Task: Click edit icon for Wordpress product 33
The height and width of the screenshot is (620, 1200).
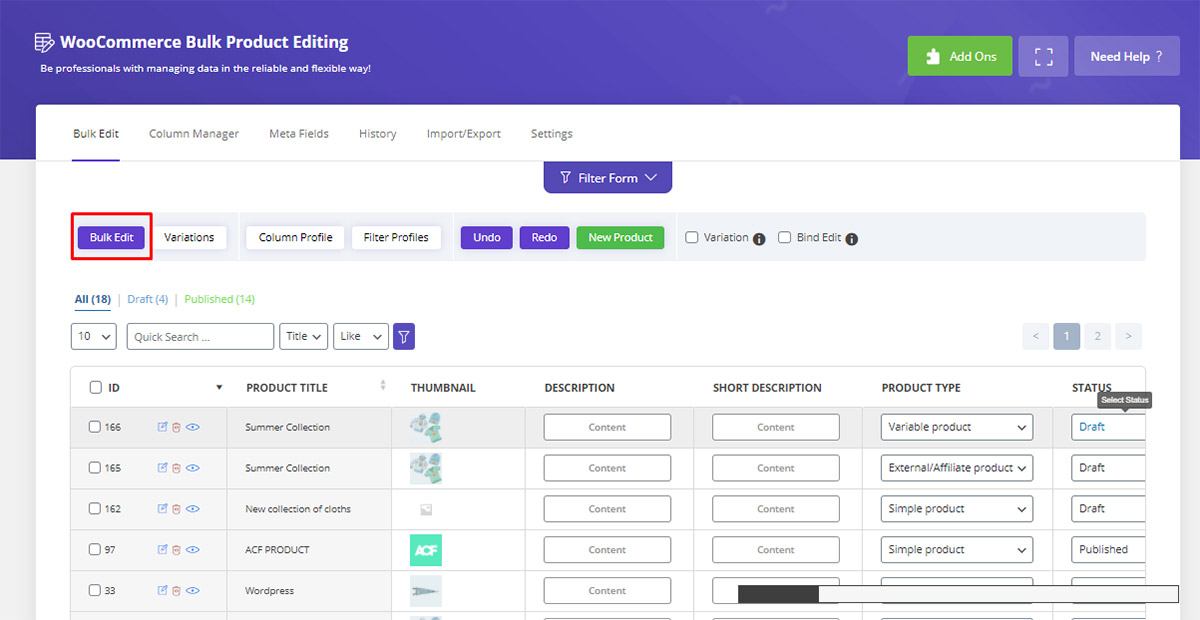Action: click(x=163, y=591)
